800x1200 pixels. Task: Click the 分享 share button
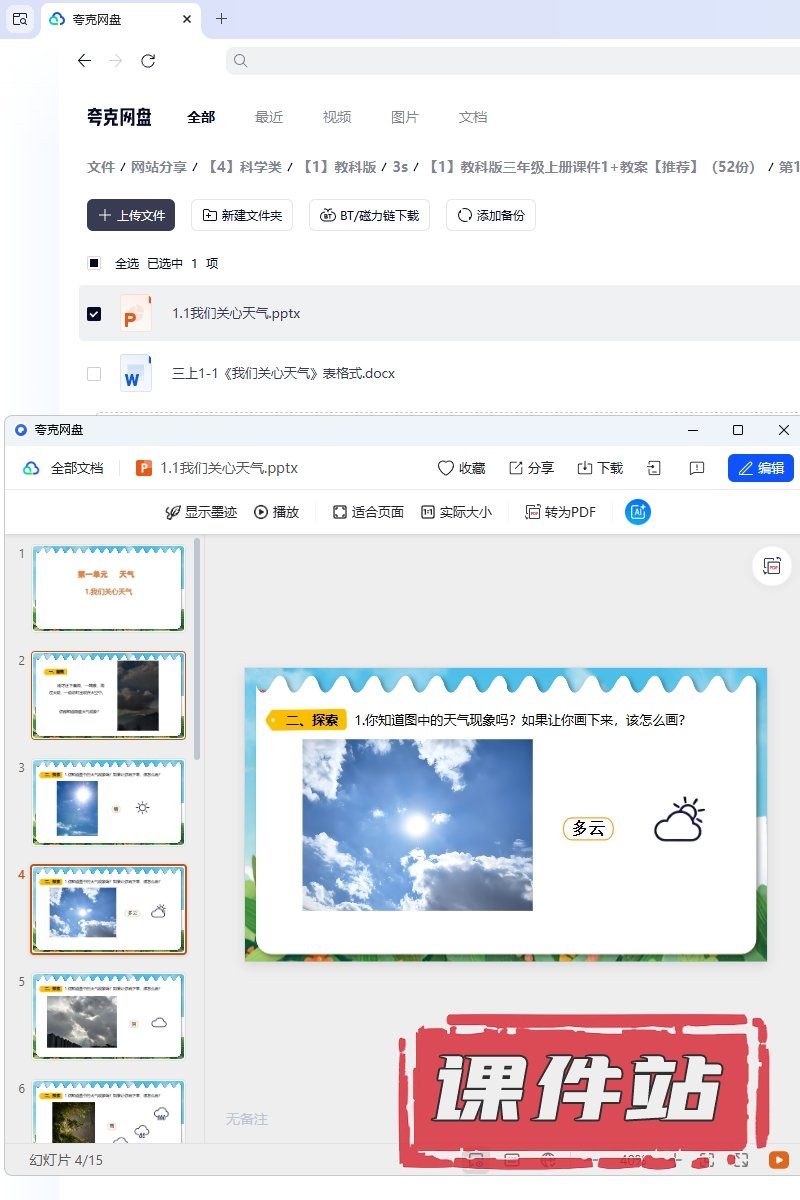[x=531, y=468]
